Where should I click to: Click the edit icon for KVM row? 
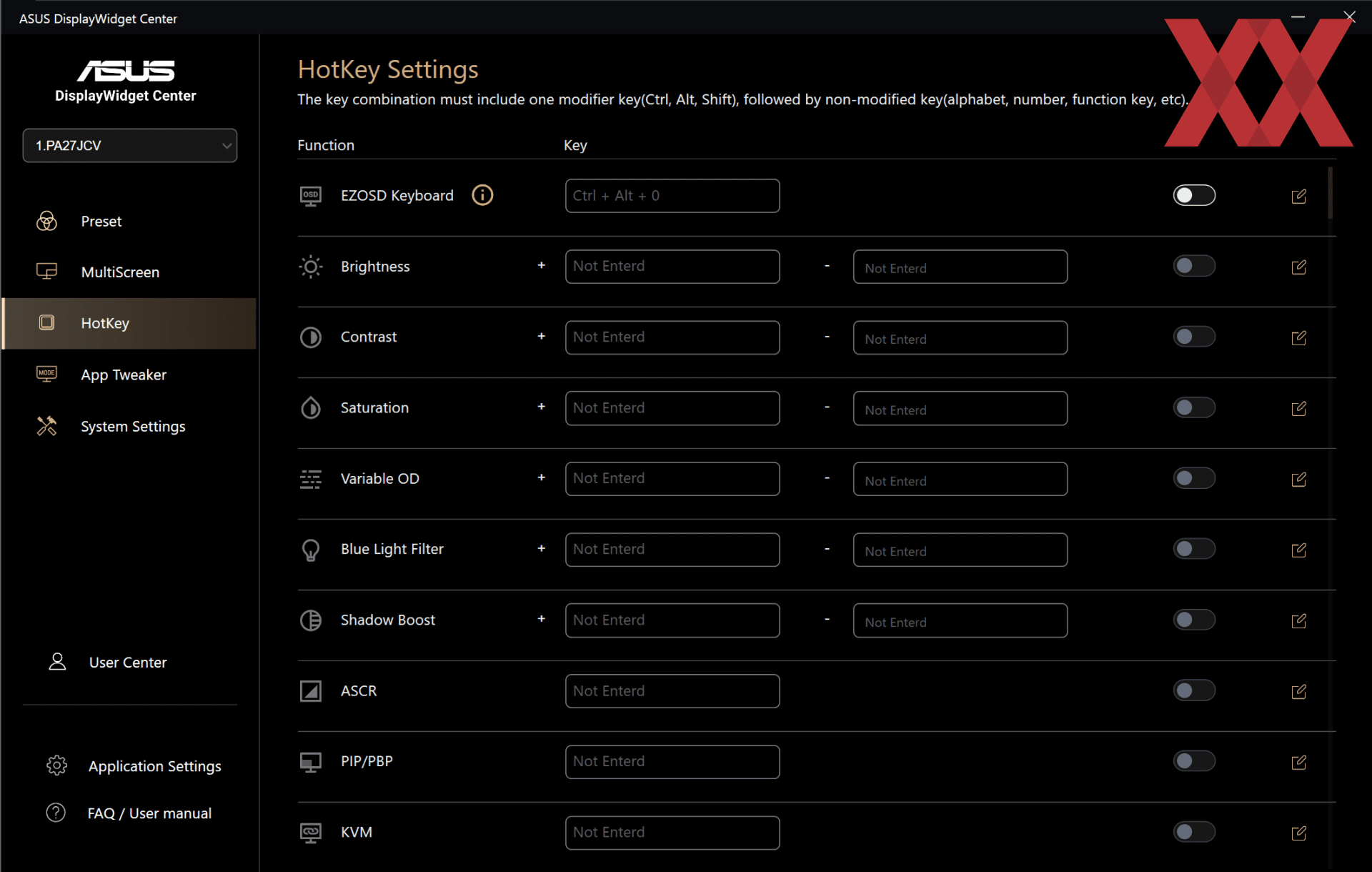click(x=1298, y=833)
